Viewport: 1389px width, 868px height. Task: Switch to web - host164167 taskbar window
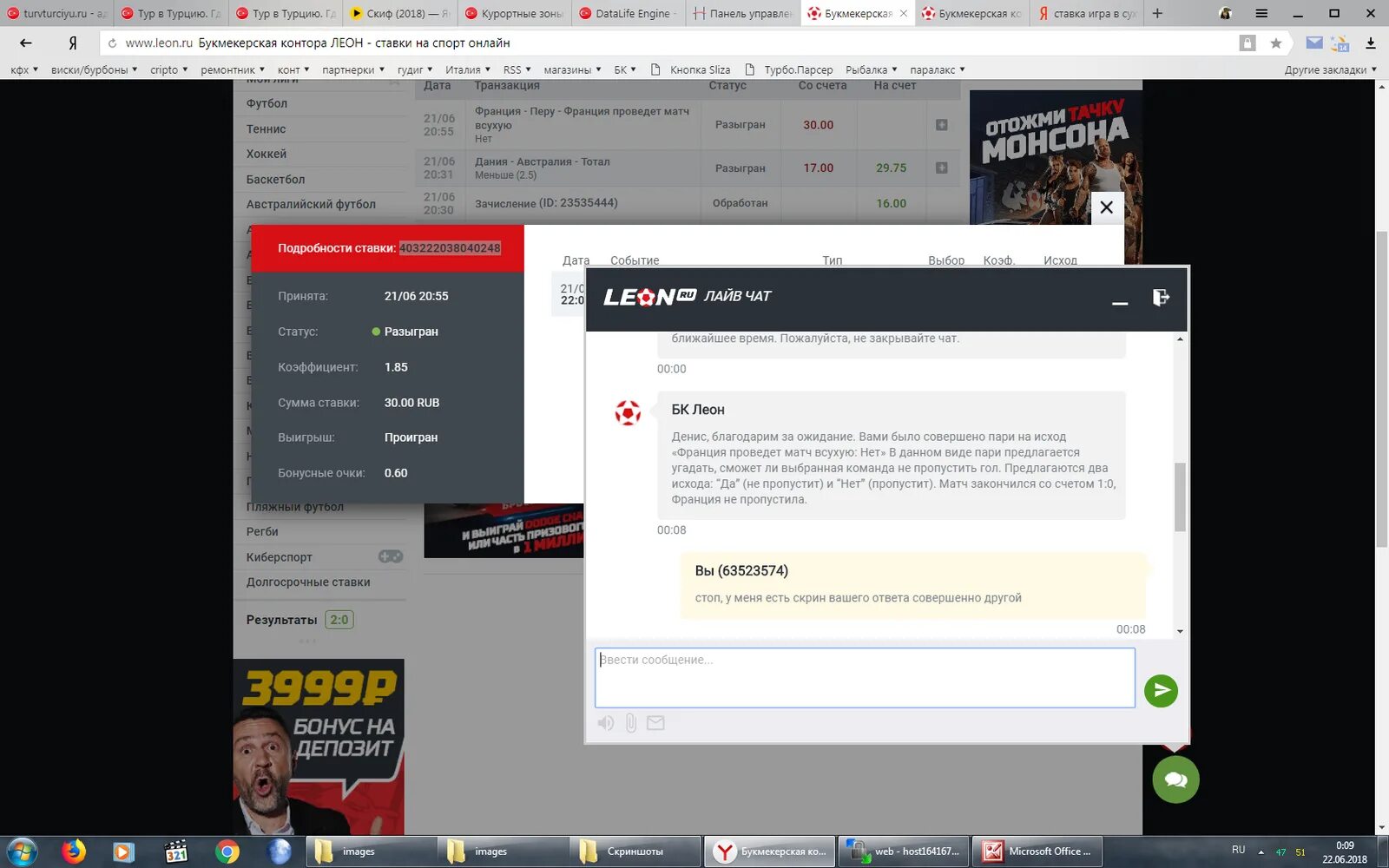click(x=904, y=852)
